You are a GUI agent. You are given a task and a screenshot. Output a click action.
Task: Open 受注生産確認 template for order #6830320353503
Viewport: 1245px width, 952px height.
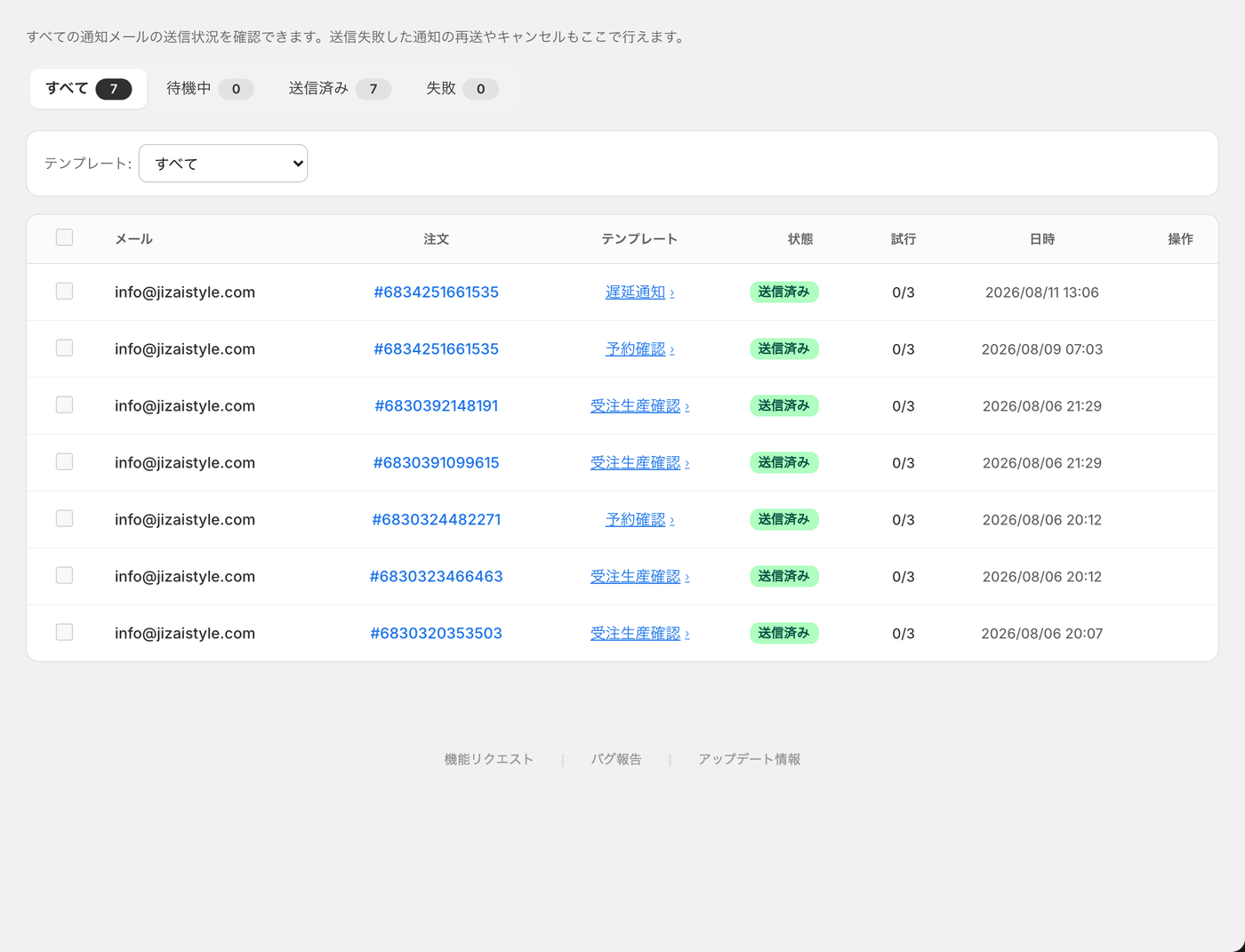click(639, 634)
